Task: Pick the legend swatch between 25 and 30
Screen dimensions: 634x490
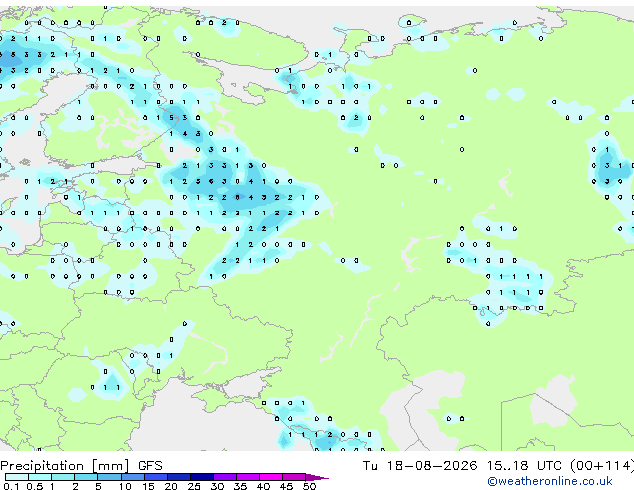Action: click(x=201, y=477)
